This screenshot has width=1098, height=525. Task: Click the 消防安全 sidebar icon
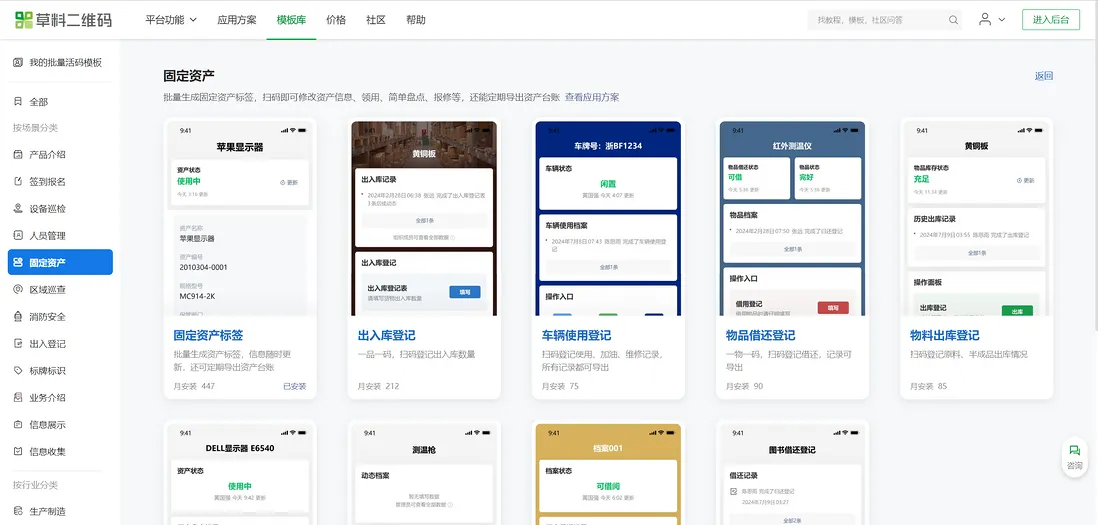[18, 316]
